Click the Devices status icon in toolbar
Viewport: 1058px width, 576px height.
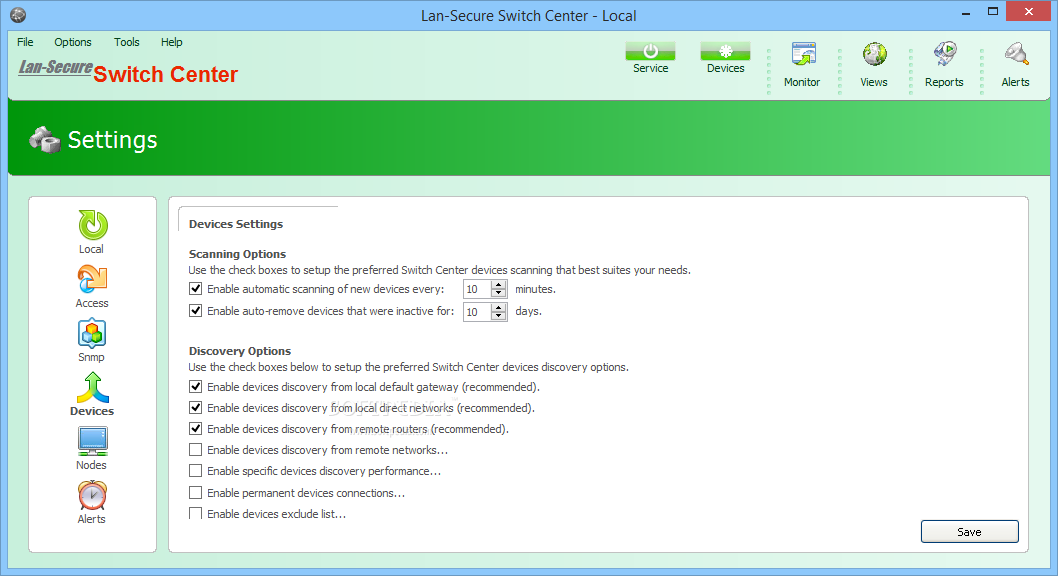tap(725, 51)
